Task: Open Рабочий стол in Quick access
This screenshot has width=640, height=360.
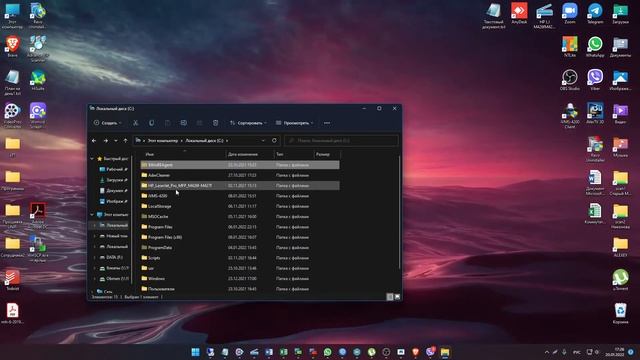Action: pos(113,169)
